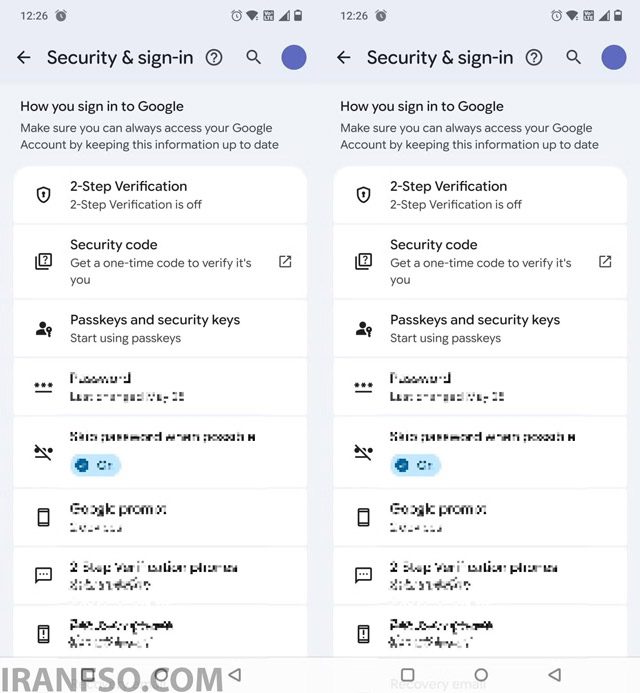
Task: Select Password row in left screen
Action: [x=160, y=387]
